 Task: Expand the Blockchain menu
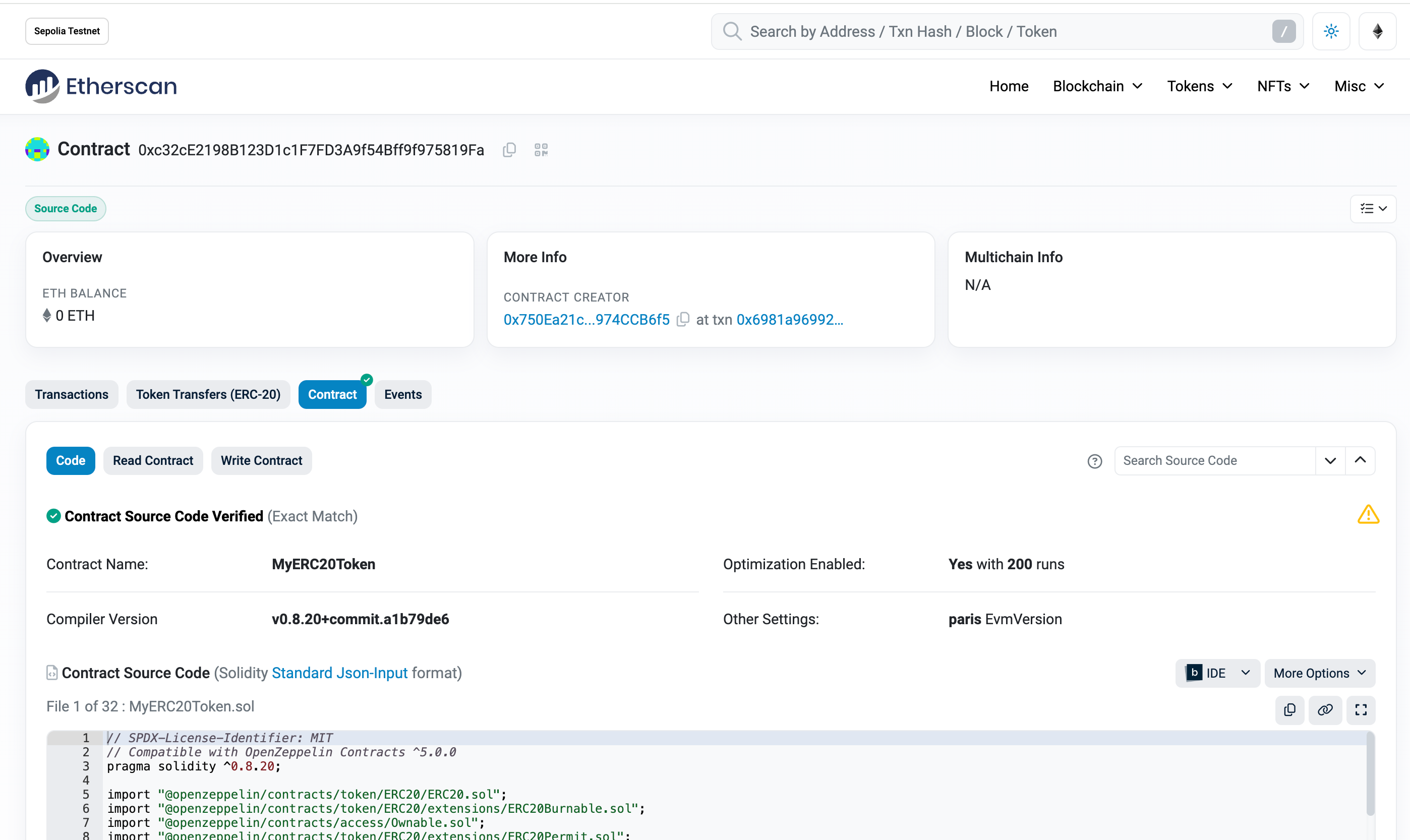click(x=1097, y=86)
